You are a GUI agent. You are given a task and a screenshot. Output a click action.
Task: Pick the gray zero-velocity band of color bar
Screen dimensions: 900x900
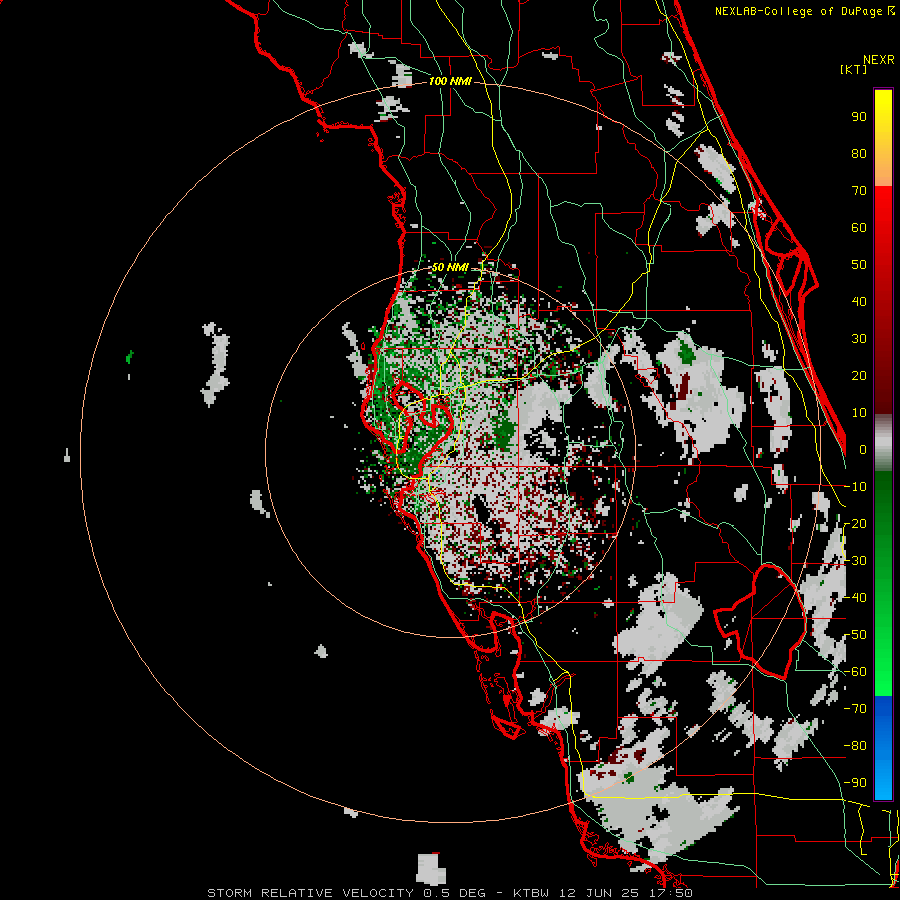coord(883,443)
